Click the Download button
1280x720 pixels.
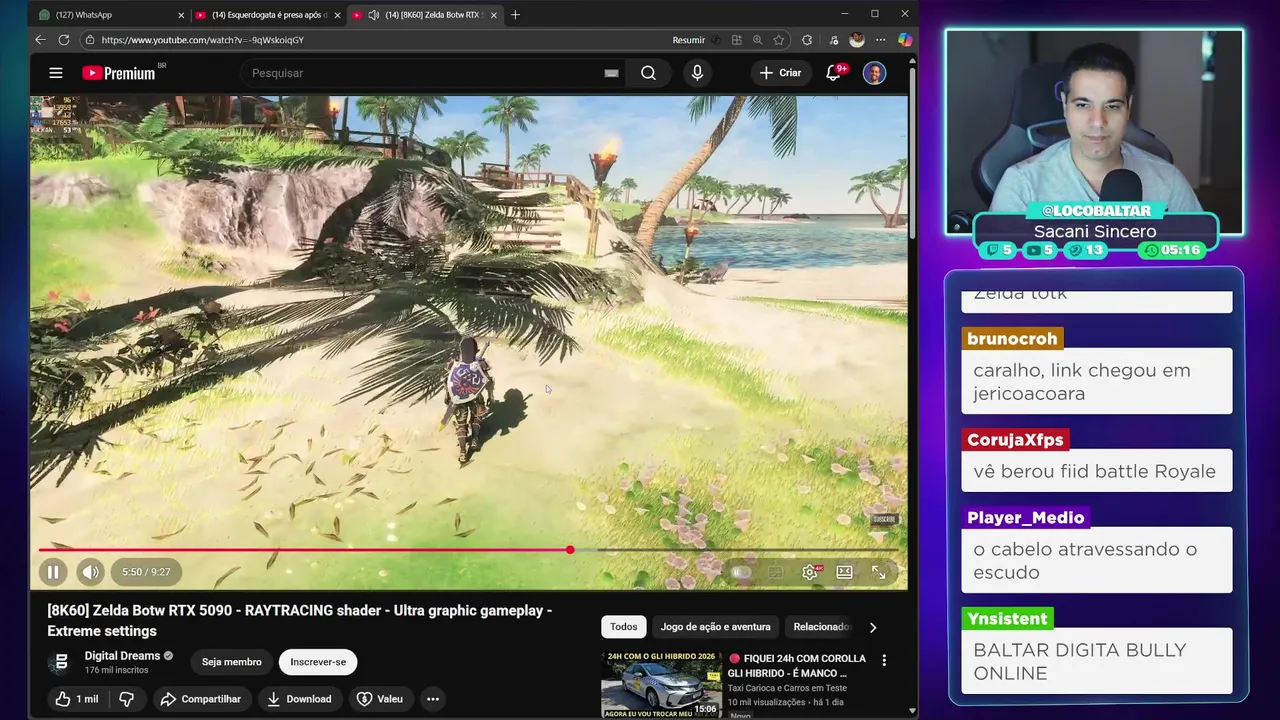299,699
